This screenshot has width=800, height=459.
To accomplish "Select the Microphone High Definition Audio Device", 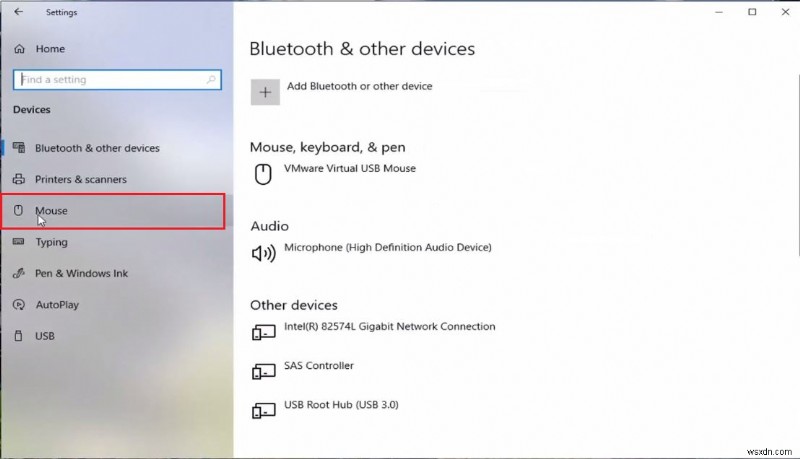I will (388, 247).
